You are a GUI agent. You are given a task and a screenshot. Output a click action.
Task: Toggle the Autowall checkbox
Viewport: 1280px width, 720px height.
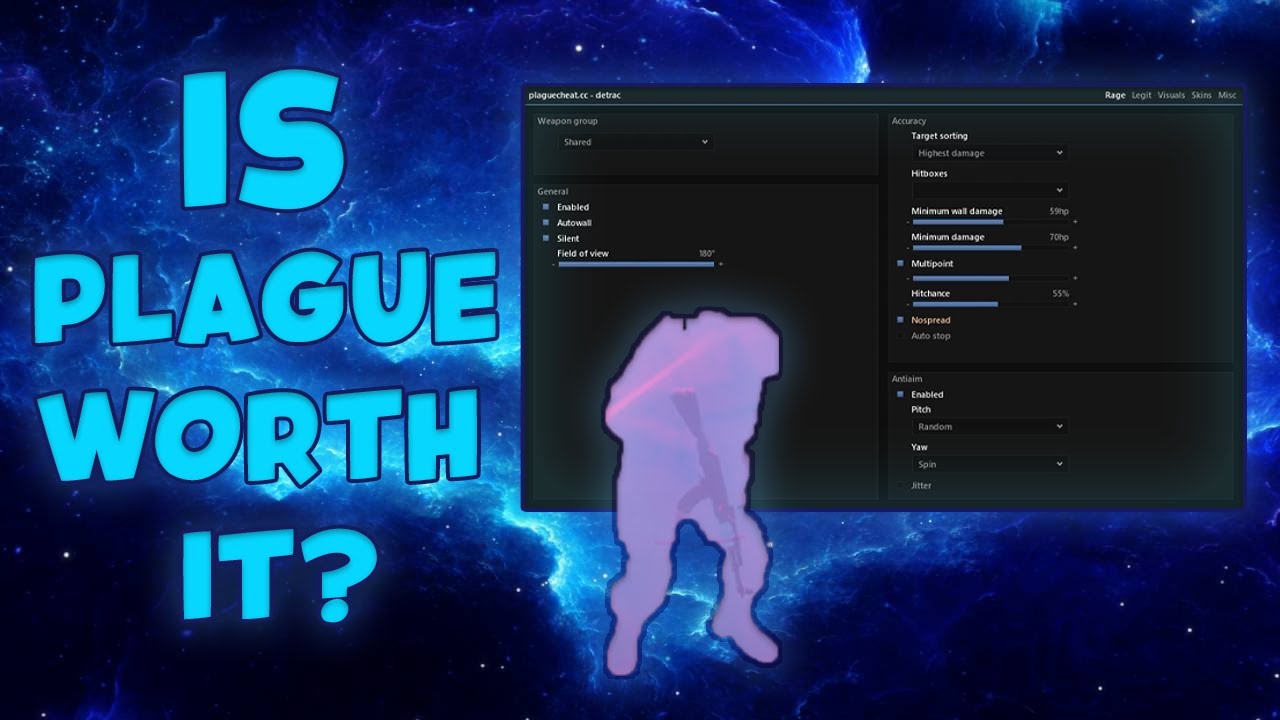[547, 223]
